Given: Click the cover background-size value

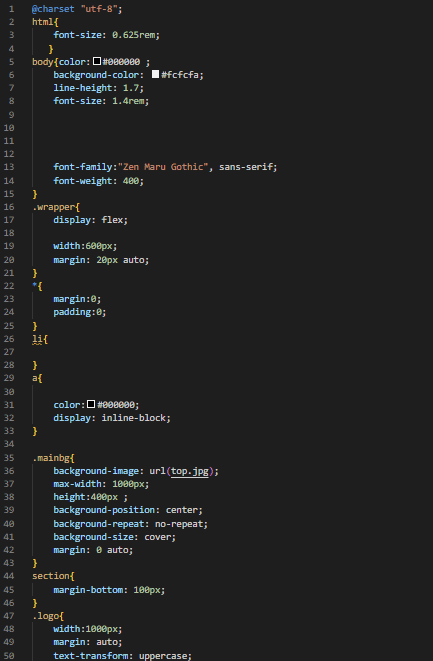Looking at the screenshot, I should 158,537.
